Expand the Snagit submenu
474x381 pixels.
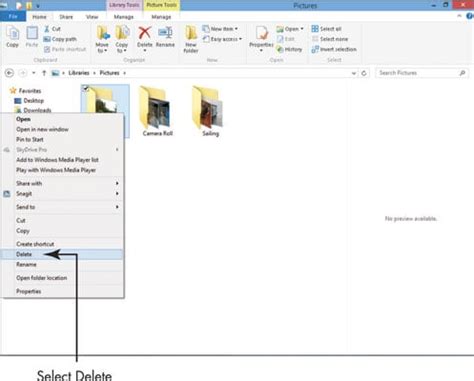tap(117, 194)
